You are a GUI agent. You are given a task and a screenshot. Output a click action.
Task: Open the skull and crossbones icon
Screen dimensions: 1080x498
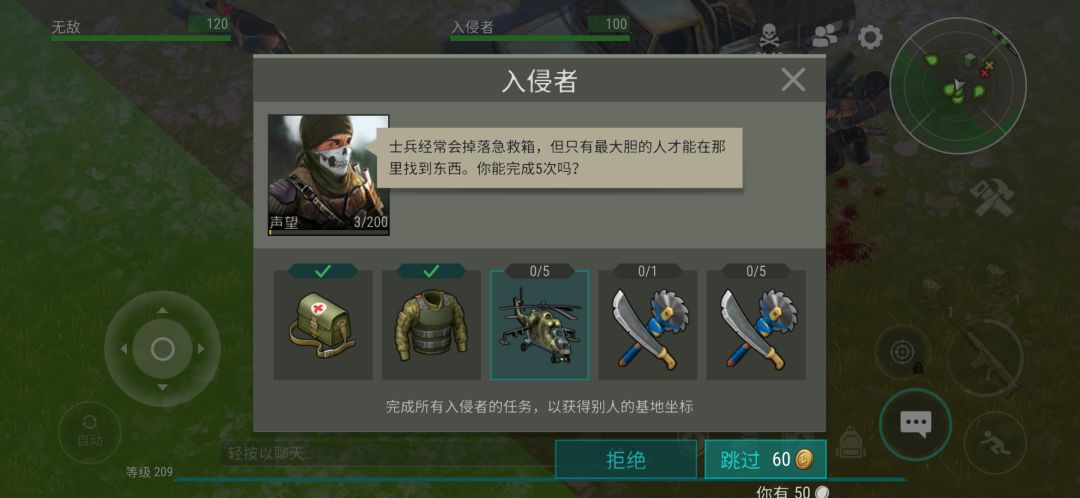[x=769, y=36]
